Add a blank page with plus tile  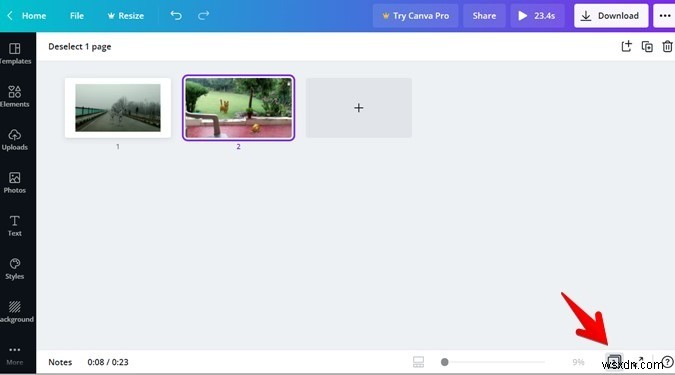point(359,108)
